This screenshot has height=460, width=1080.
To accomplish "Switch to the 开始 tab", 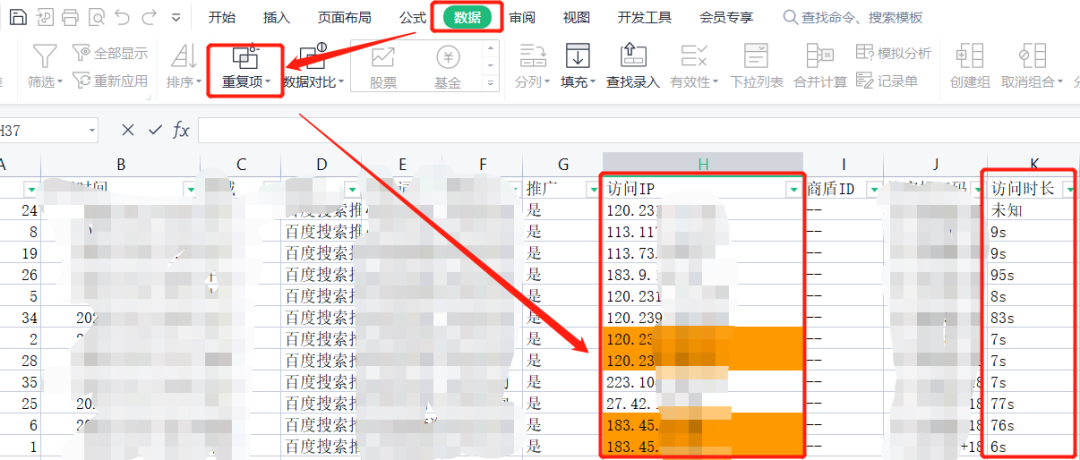I will 222,18.
